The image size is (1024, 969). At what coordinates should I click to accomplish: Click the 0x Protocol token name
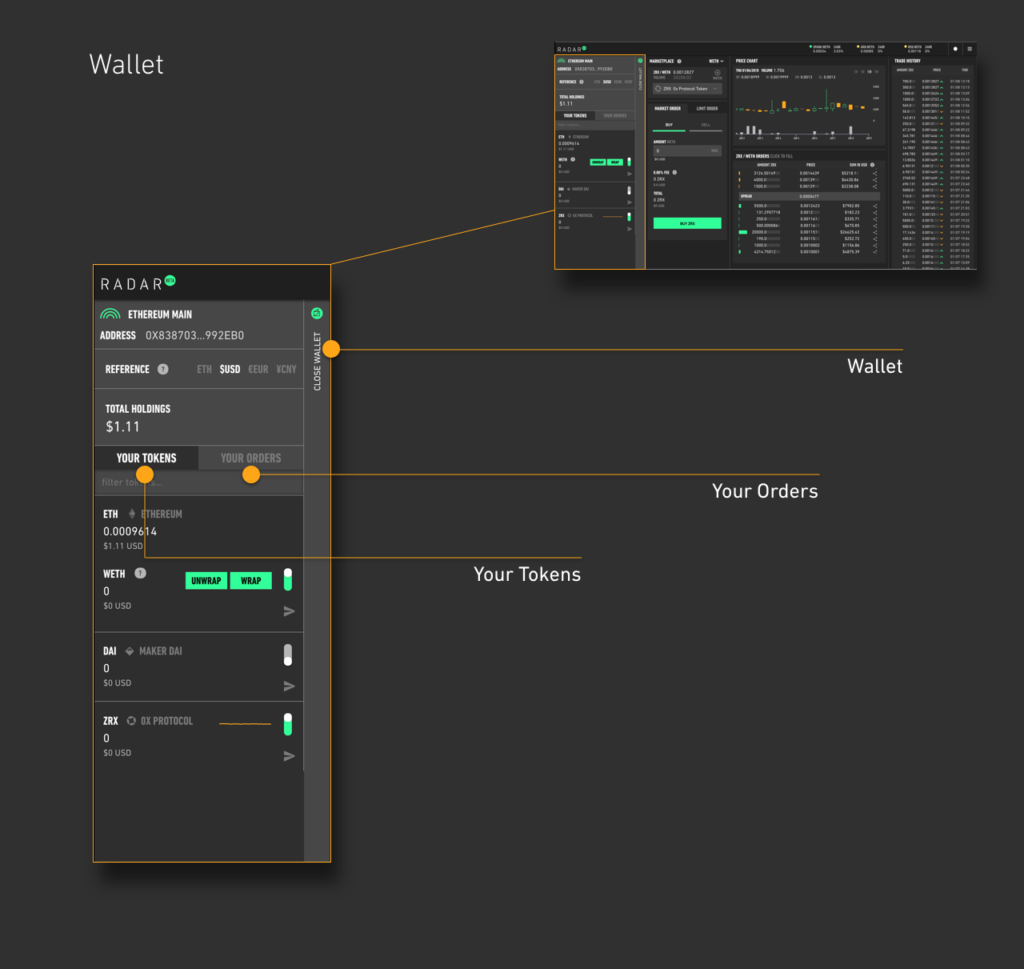(x=167, y=721)
